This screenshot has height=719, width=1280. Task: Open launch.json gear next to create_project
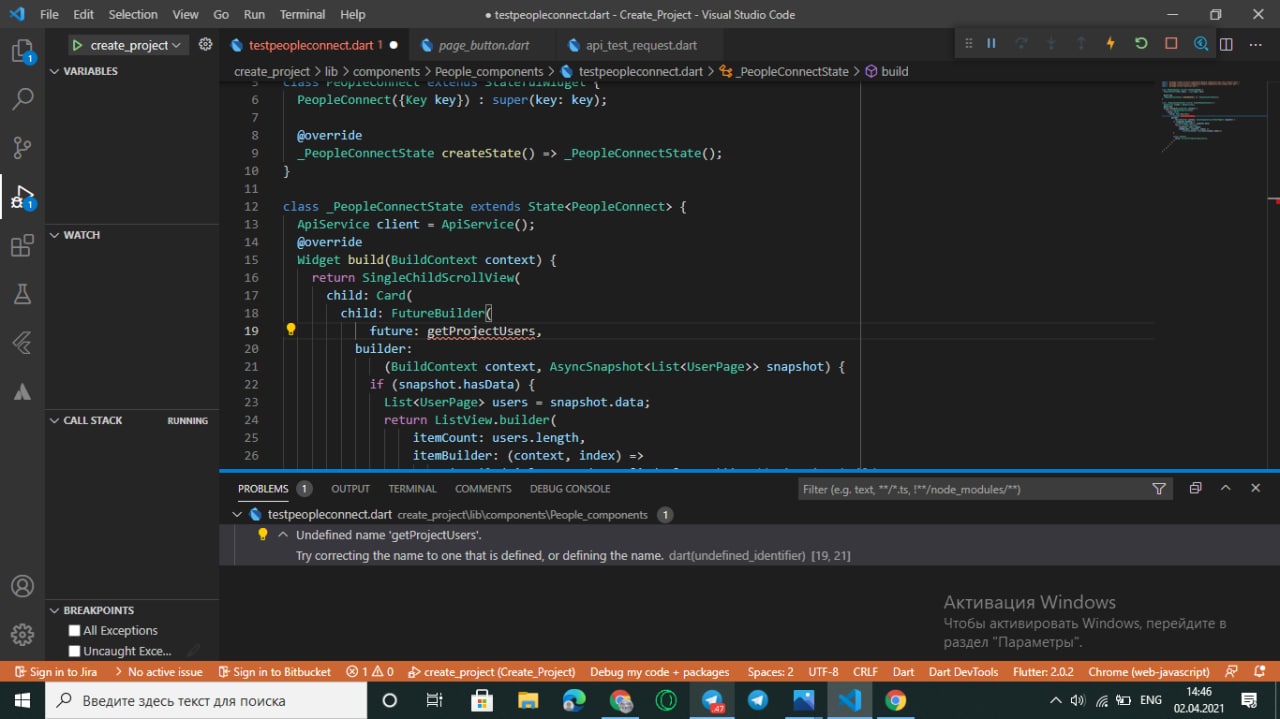click(x=205, y=45)
